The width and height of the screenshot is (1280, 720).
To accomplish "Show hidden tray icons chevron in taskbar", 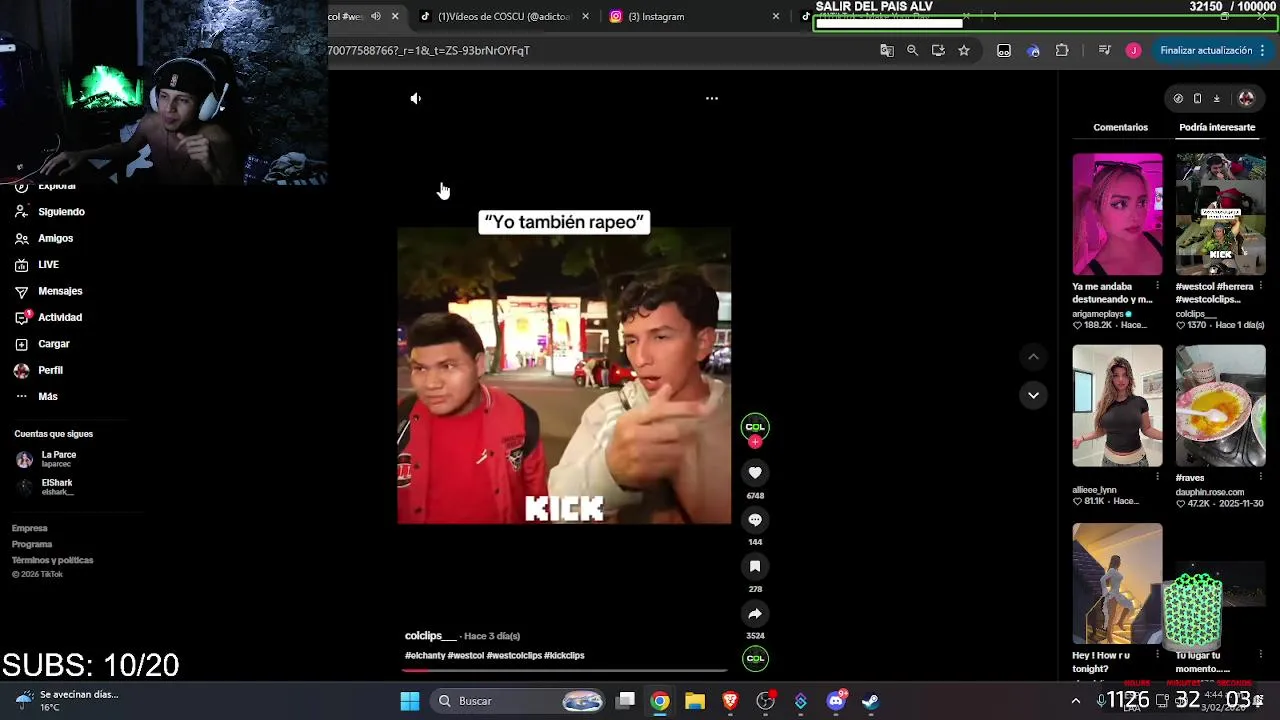I will pyautogui.click(x=1076, y=701).
